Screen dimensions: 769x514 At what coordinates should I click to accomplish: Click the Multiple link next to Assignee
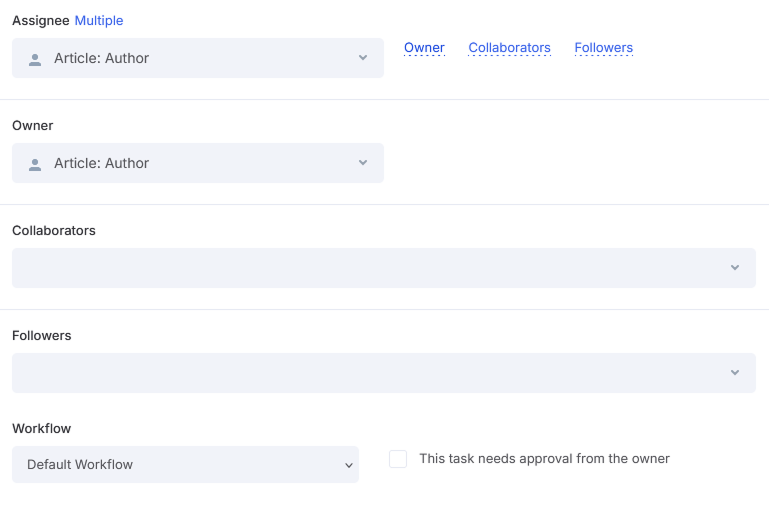point(99,20)
